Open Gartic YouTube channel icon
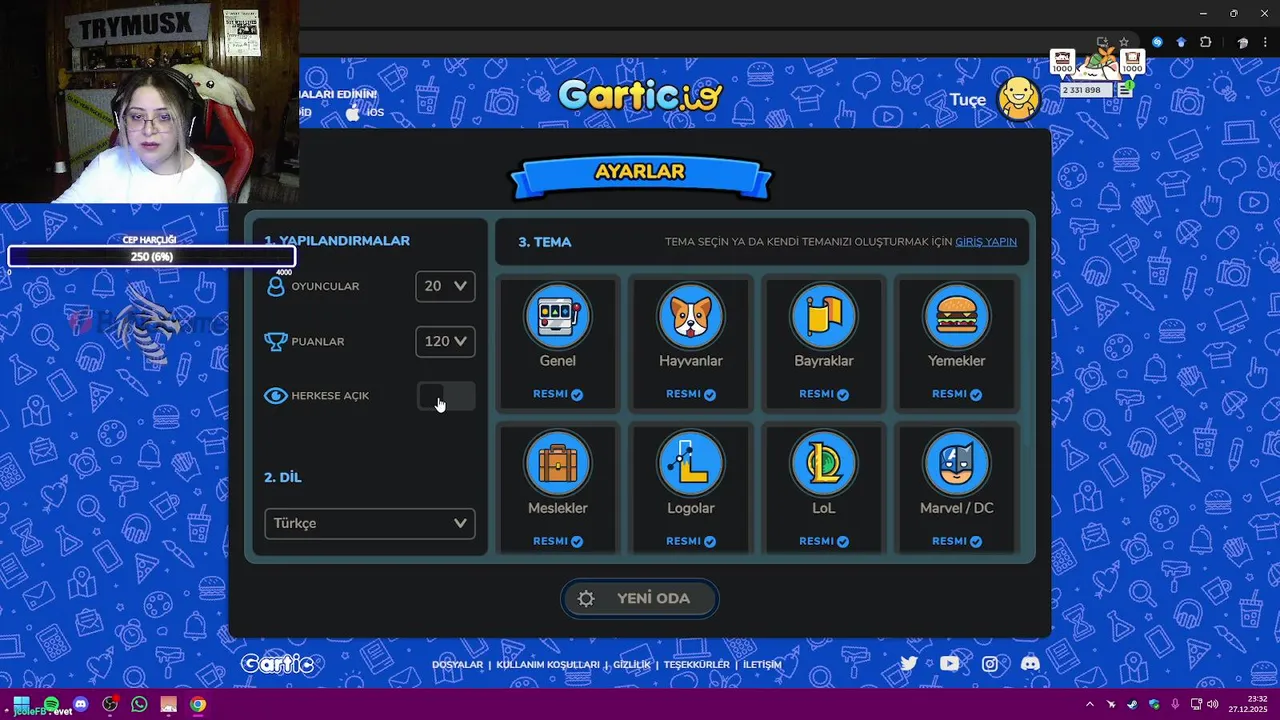This screenshot has width=1280, height=720. tap(949, 663)
